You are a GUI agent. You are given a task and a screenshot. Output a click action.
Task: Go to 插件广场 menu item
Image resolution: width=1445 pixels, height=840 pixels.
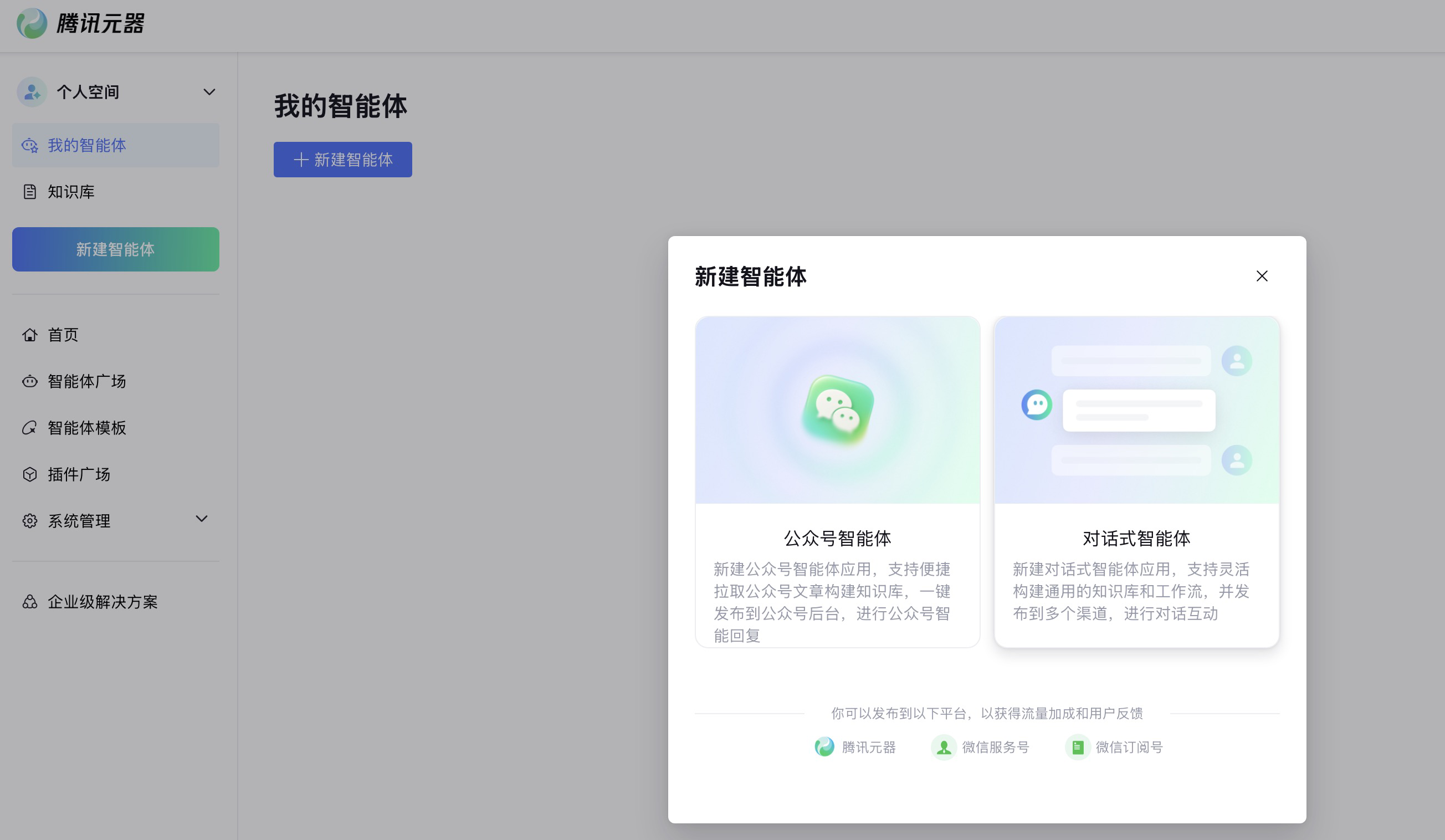pos(79,474)
